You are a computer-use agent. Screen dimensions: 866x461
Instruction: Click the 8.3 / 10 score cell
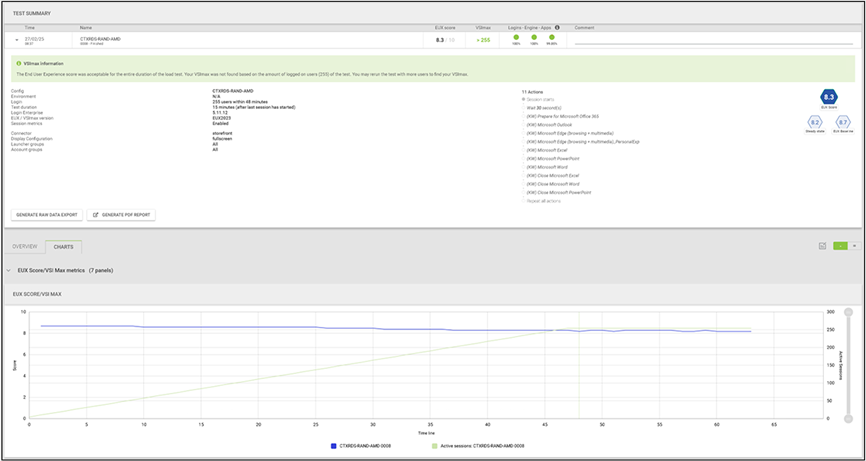click(445, 40)
